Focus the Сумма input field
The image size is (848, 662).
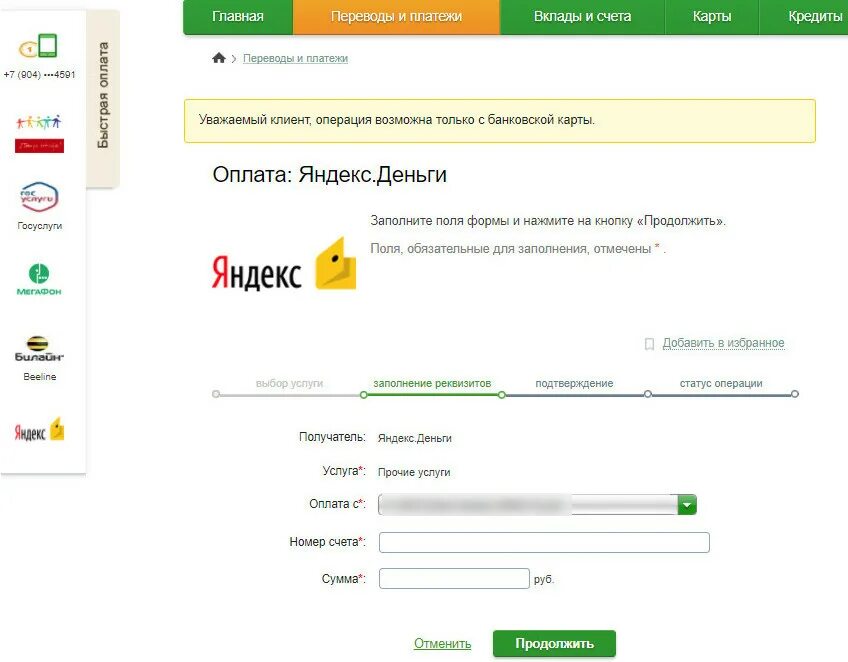pyautogui.click(x=454, y=578)
